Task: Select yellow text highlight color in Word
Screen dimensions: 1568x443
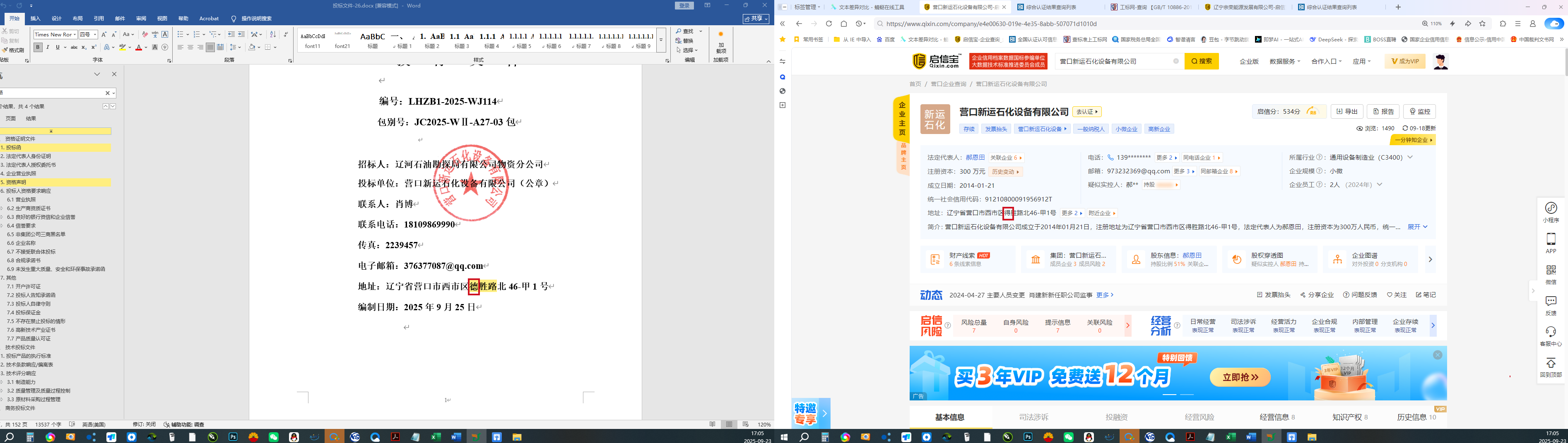Action: point(122,48)
